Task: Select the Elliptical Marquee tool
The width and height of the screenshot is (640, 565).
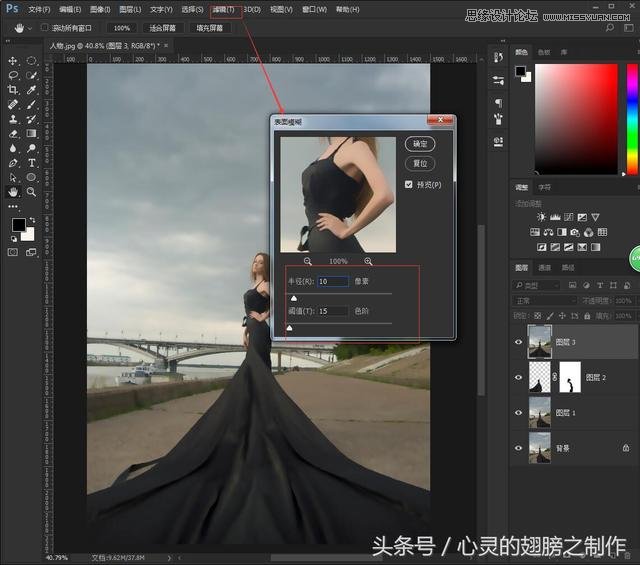Action: point(31,61)
